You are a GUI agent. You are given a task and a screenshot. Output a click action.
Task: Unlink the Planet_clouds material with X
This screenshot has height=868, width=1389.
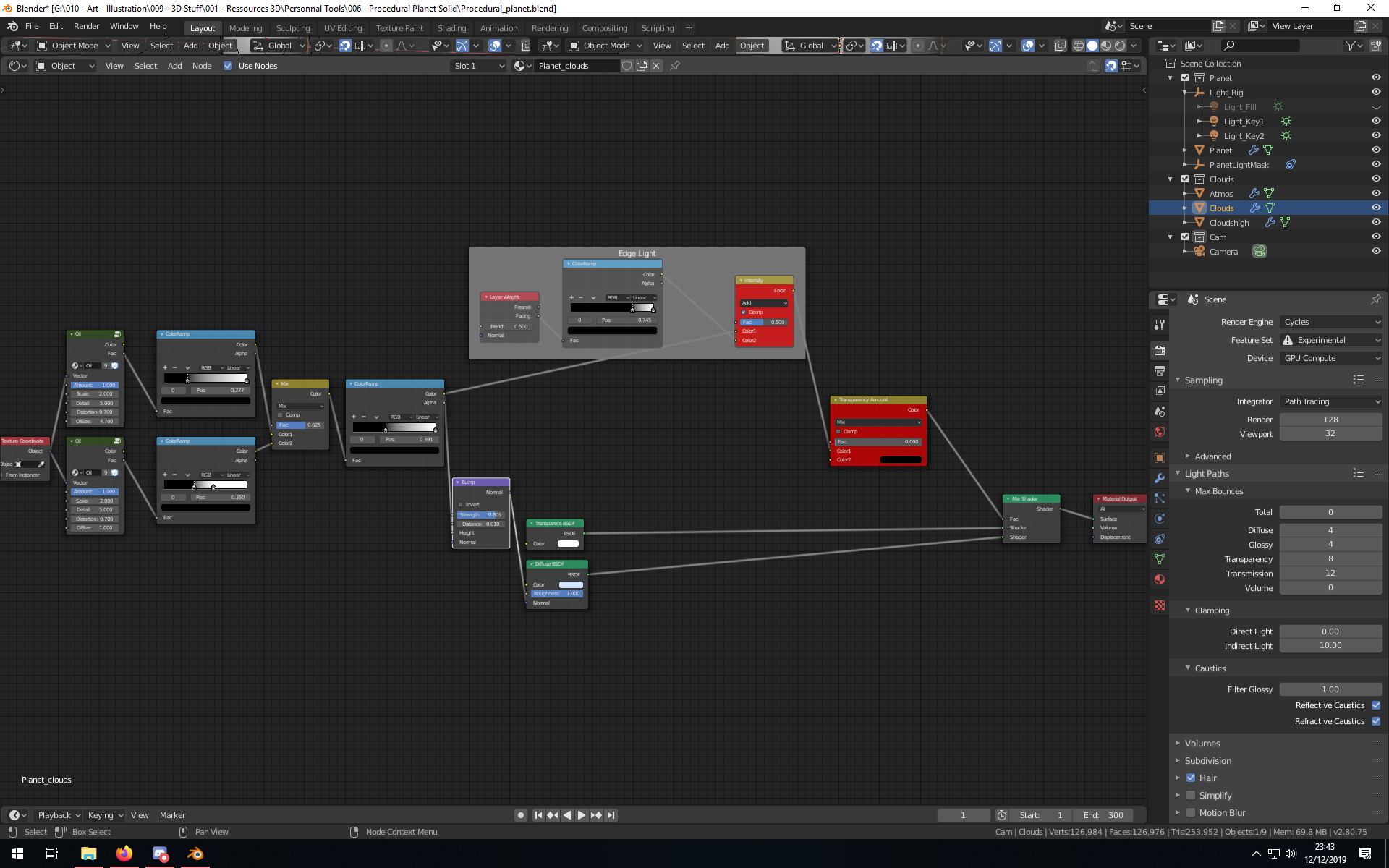tap(656, 66)
